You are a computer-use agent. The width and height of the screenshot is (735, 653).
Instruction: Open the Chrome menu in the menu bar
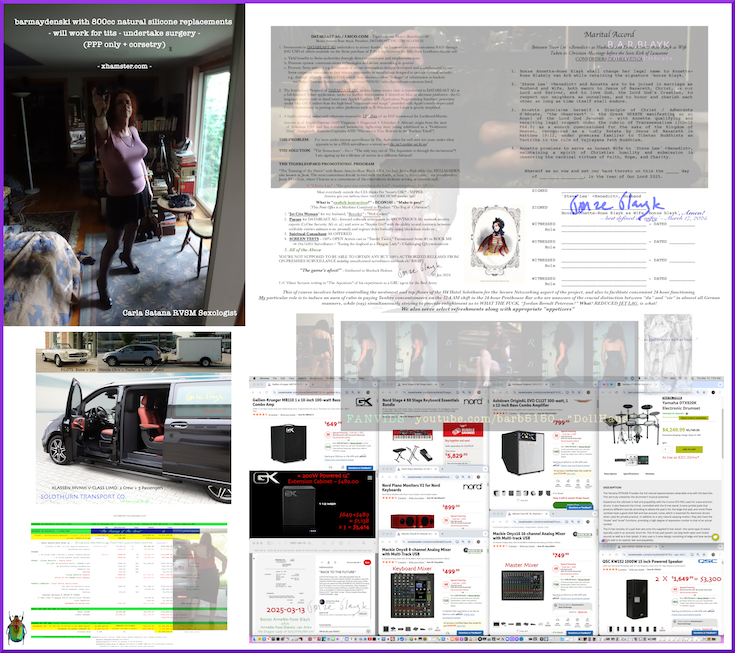pos(264,378)
